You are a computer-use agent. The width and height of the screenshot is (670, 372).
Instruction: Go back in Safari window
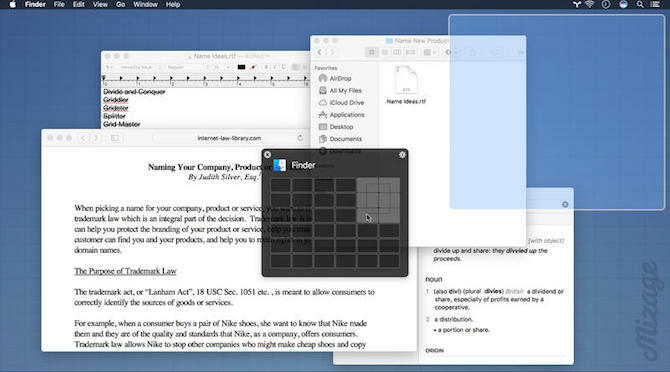pyautogui.click(x=83, y=138)
